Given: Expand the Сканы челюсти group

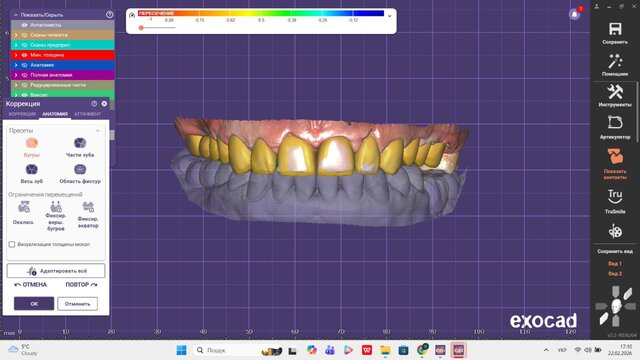Looking at the screenshot, I should click(16, 35).
